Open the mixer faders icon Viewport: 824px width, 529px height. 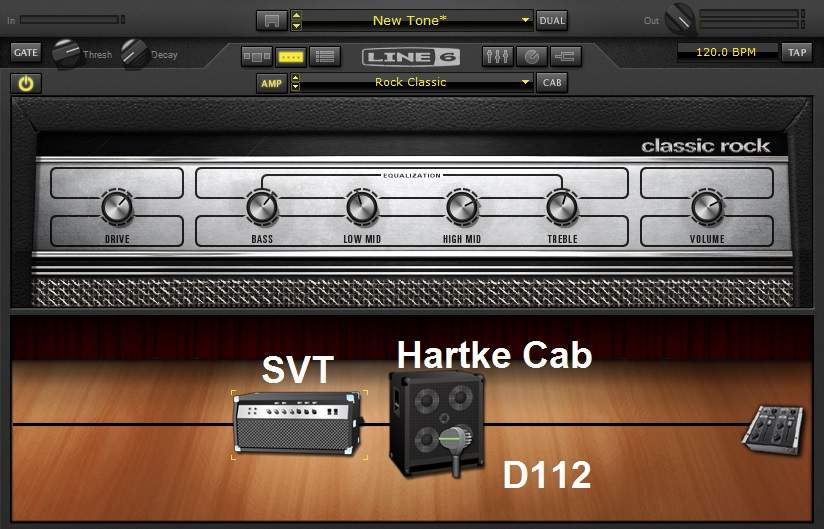click(x=497, y=56)
